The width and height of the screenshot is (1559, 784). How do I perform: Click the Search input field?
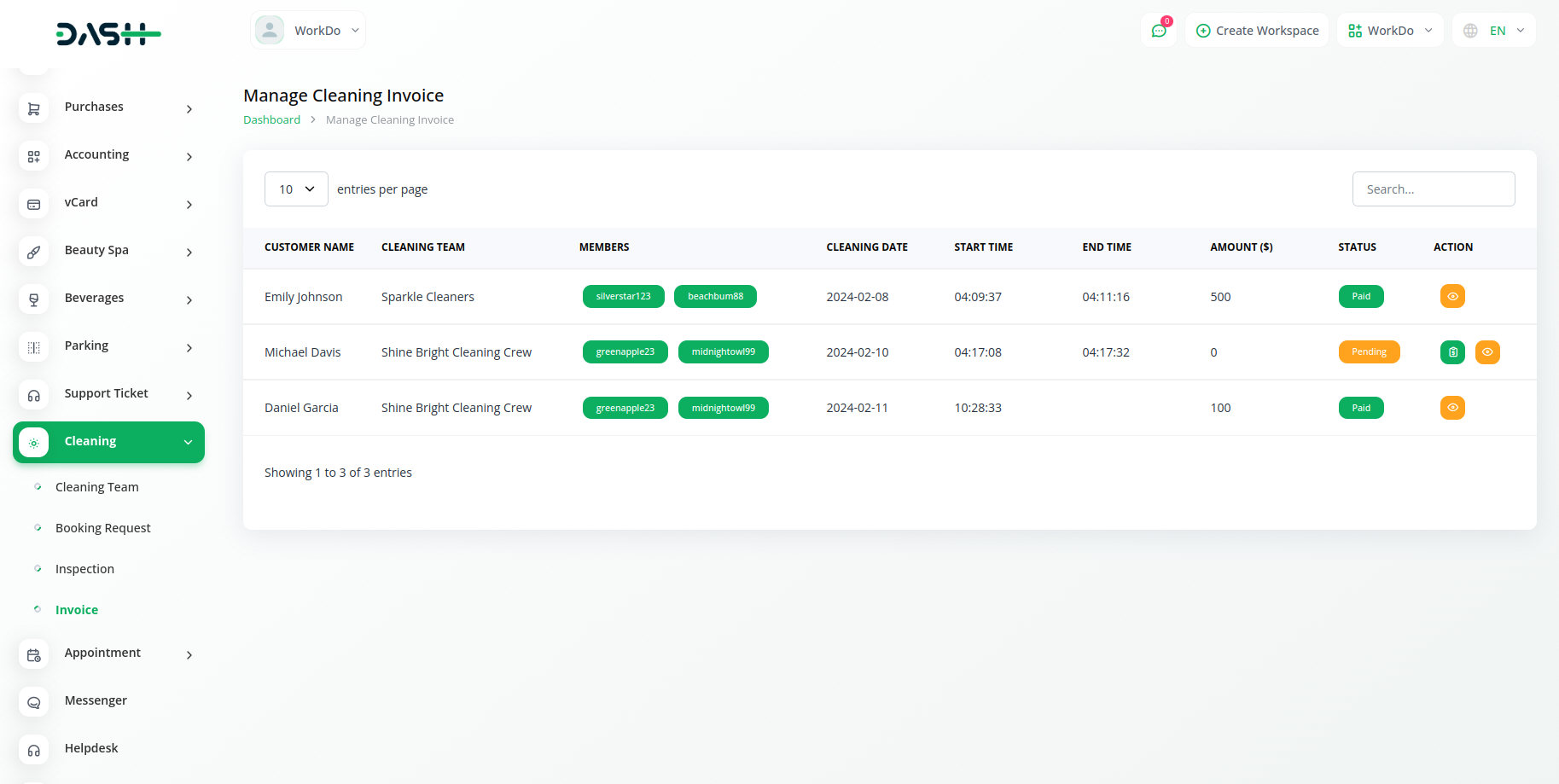click(x=1434, y=189)
